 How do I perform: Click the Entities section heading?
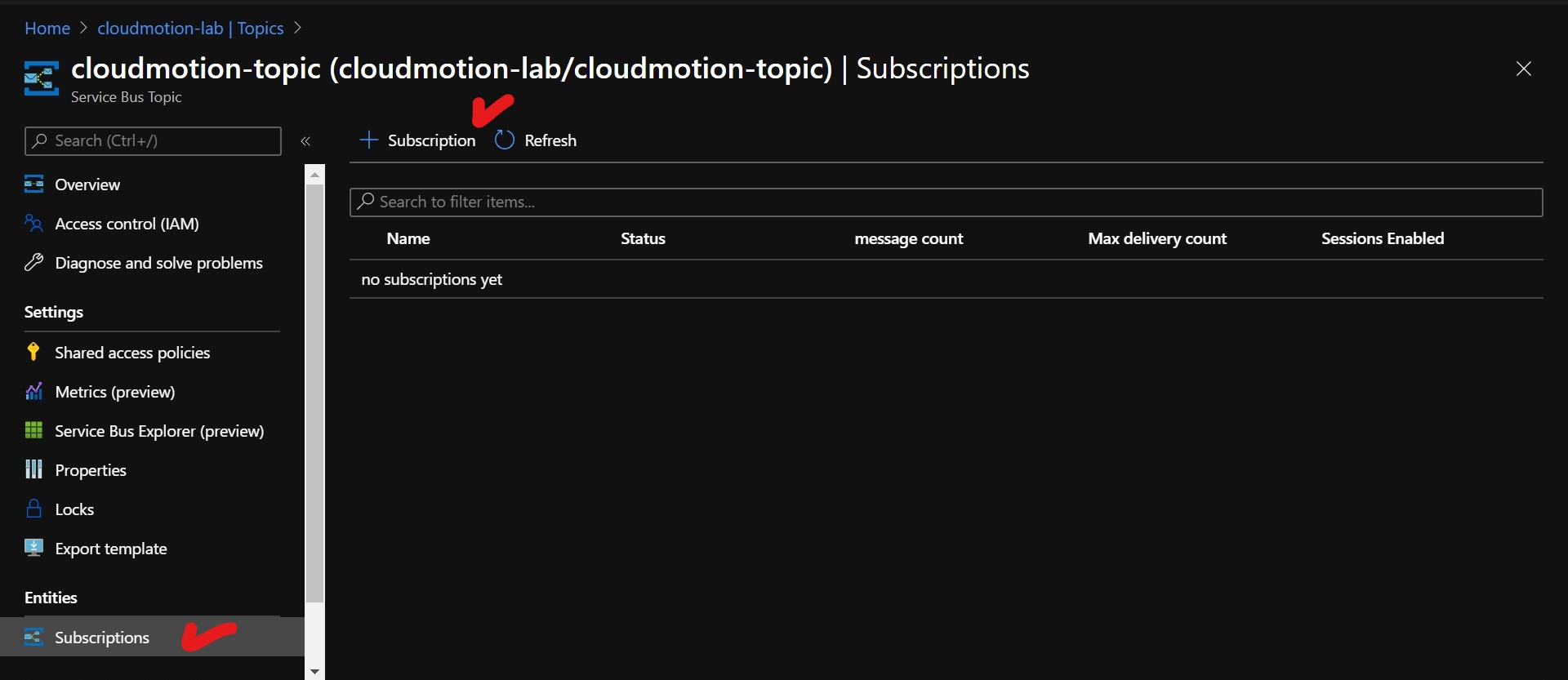tap(51, 598)
